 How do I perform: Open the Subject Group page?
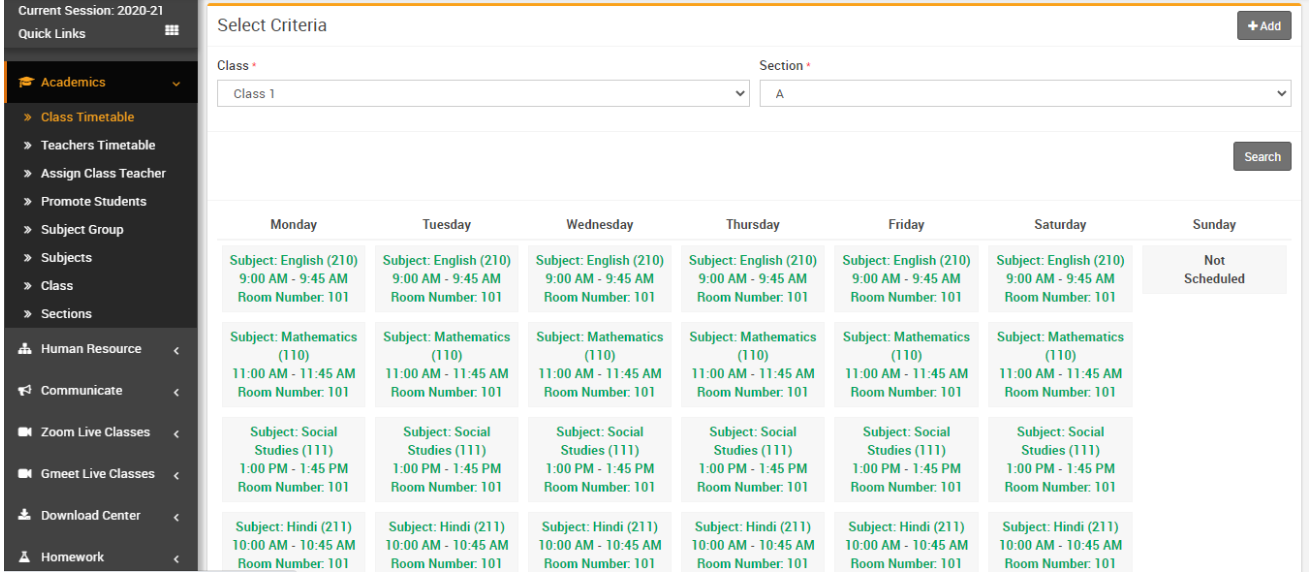click(82, 229)
